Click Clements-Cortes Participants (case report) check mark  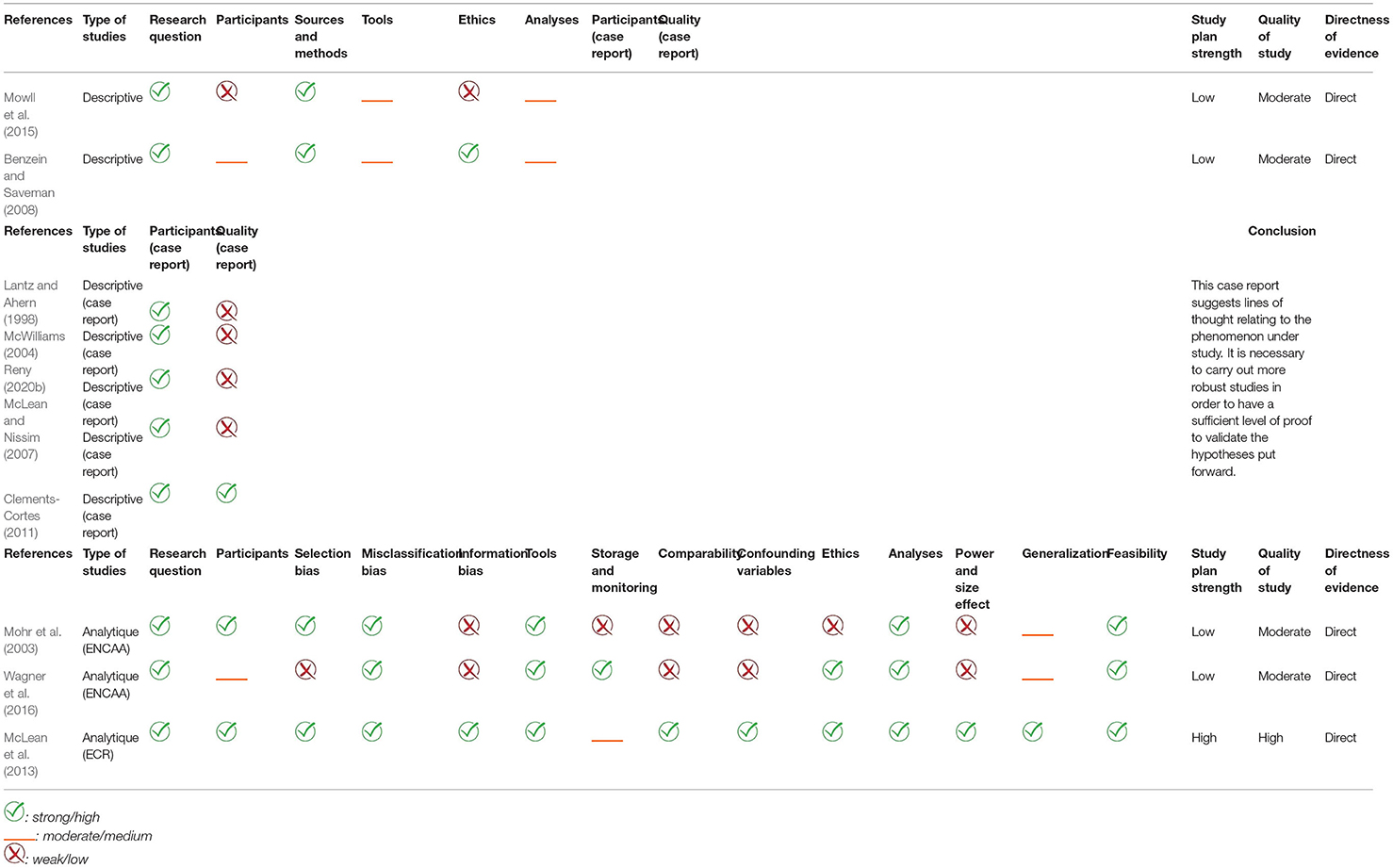click(x=160, y=493)
